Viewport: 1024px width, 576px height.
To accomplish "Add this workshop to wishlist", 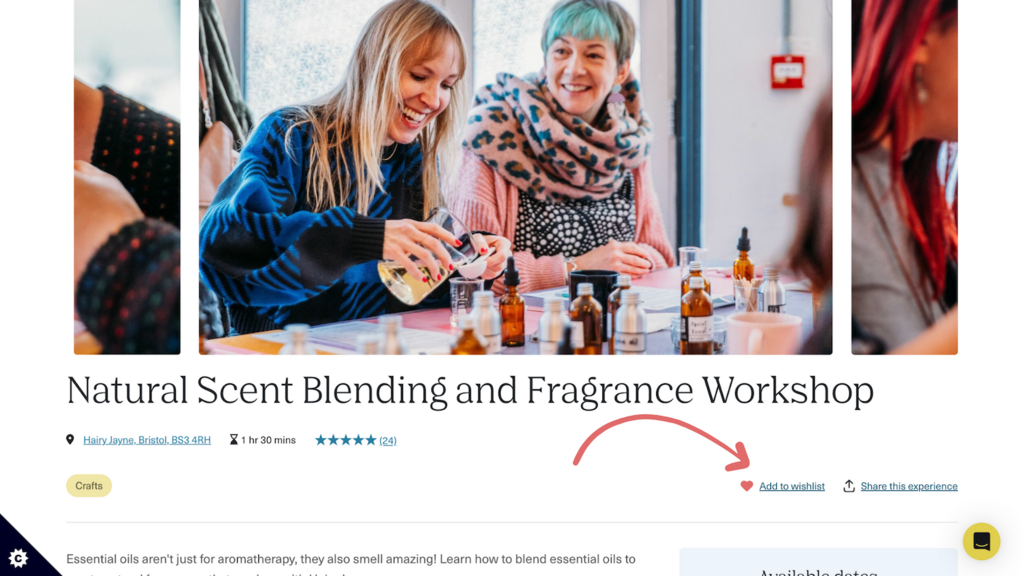I will (x=792, y=486).
